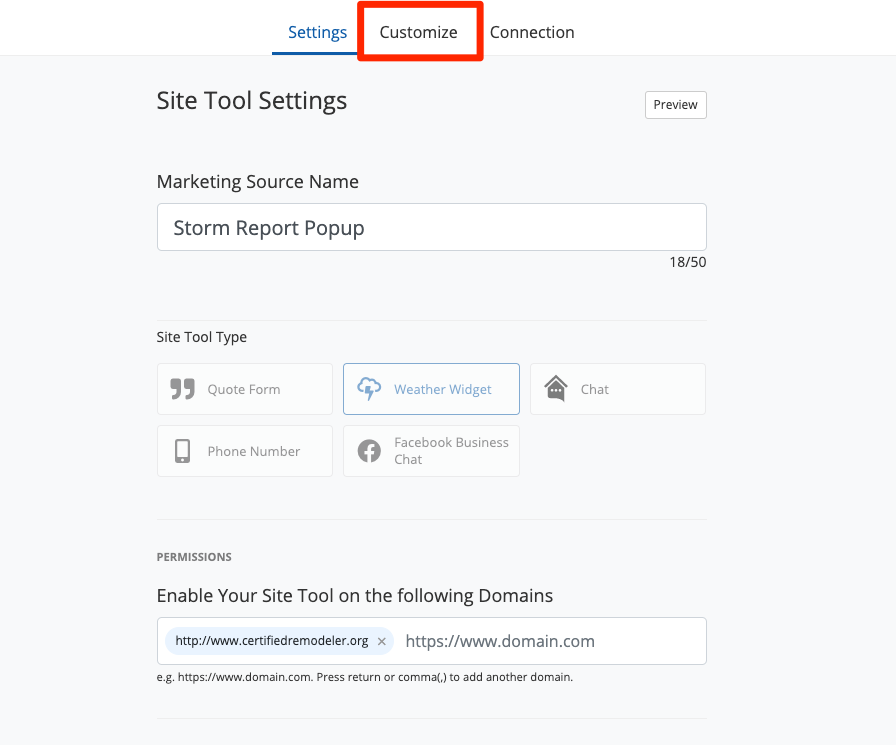This screenshot has width=896, height=745.
Task: Focus the Storm Report Popup name field
Action: click(431, 228)
